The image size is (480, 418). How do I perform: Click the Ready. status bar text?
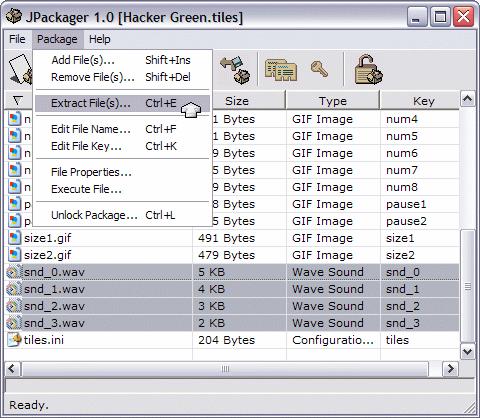coord(29,405)
